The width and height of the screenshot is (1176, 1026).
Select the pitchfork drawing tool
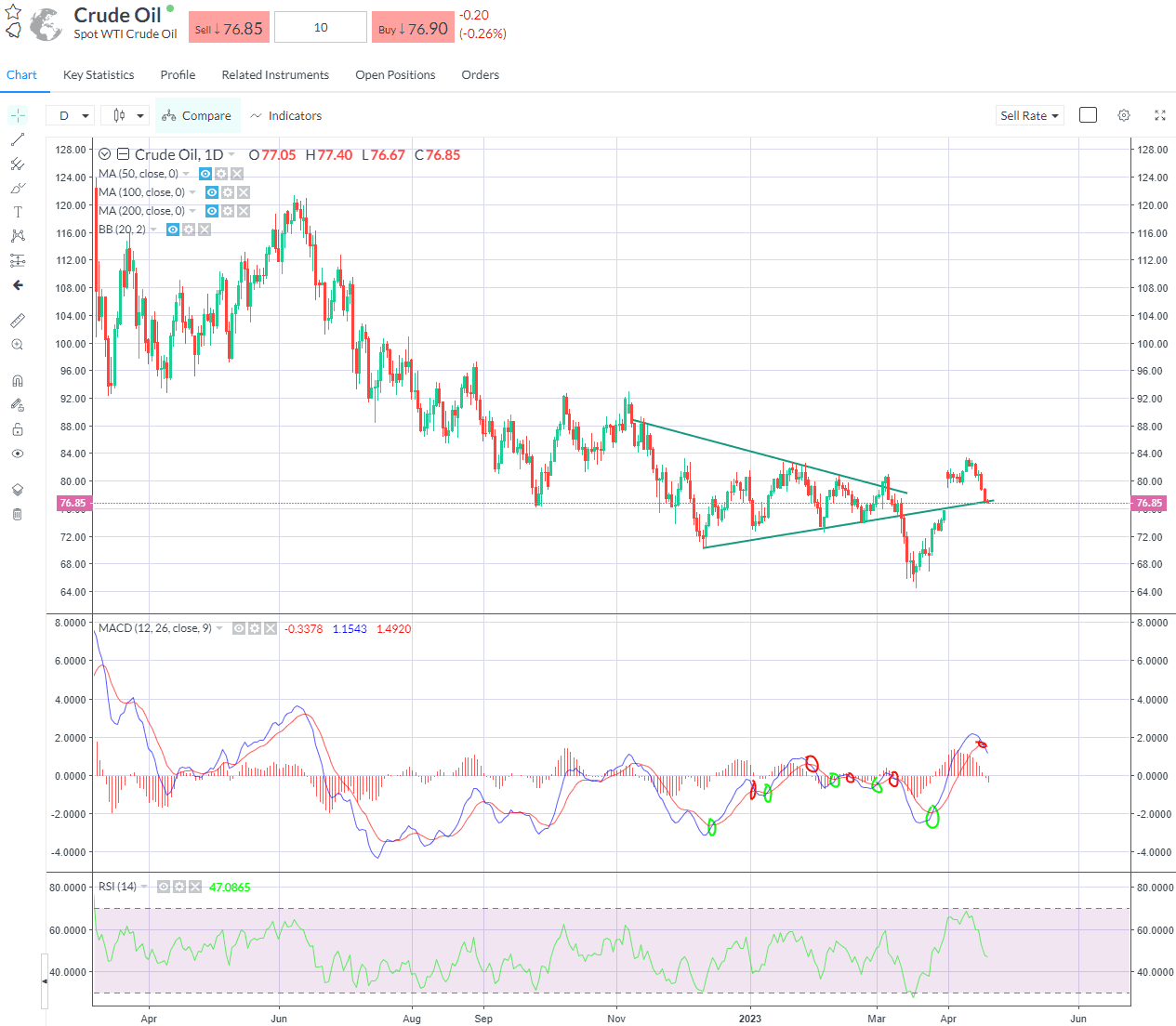(18, 164)
